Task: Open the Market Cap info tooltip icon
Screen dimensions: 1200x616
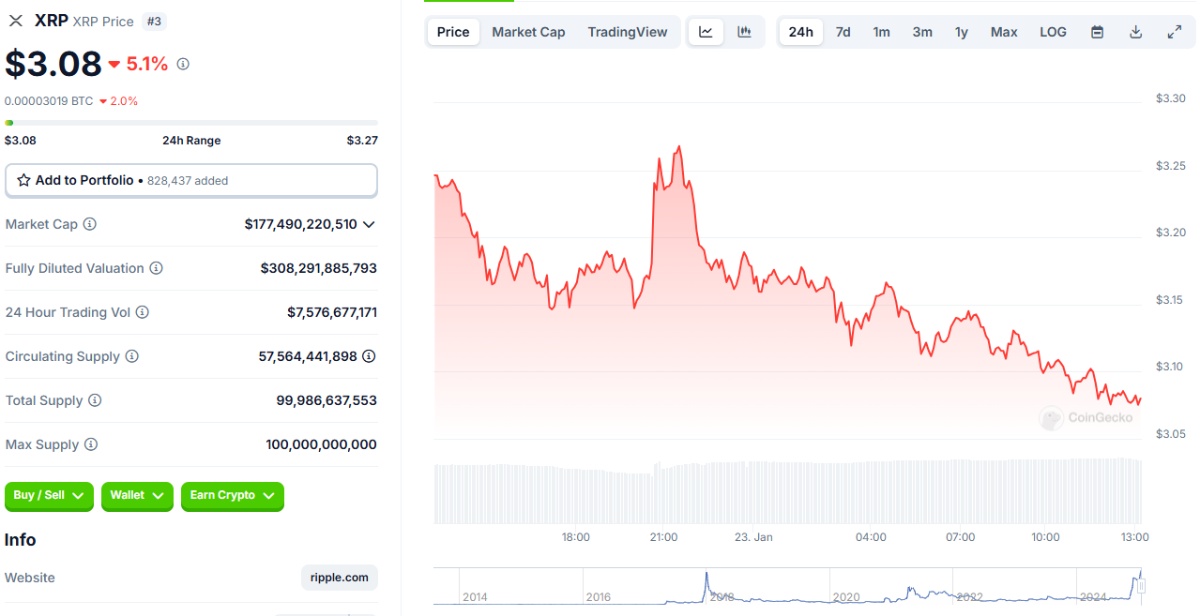Action: [90, 224]
